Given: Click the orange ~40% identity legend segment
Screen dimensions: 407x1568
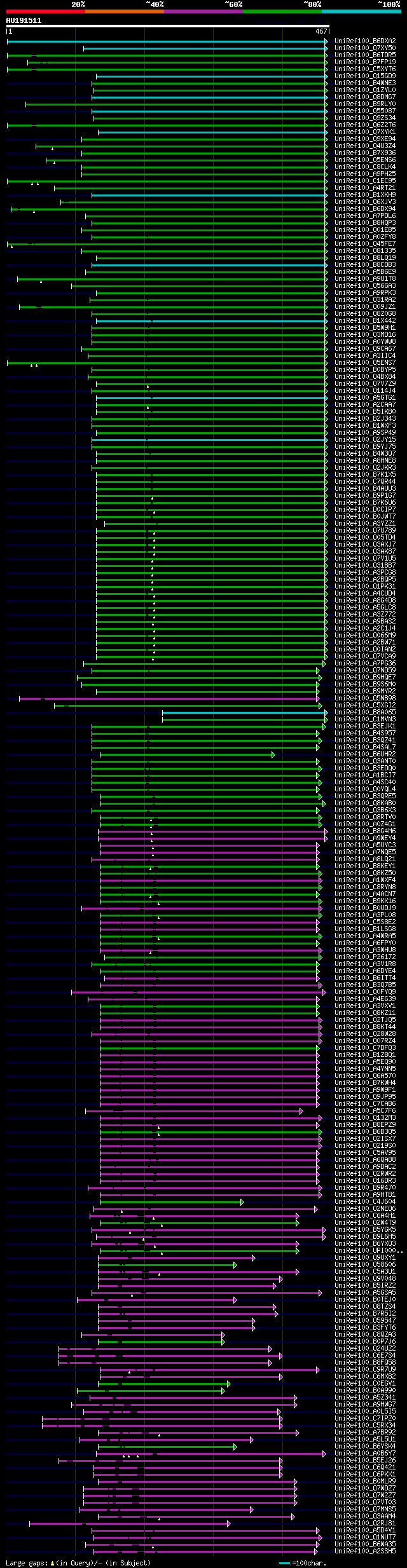Looking at the screenshot, I should click(125, 11).
